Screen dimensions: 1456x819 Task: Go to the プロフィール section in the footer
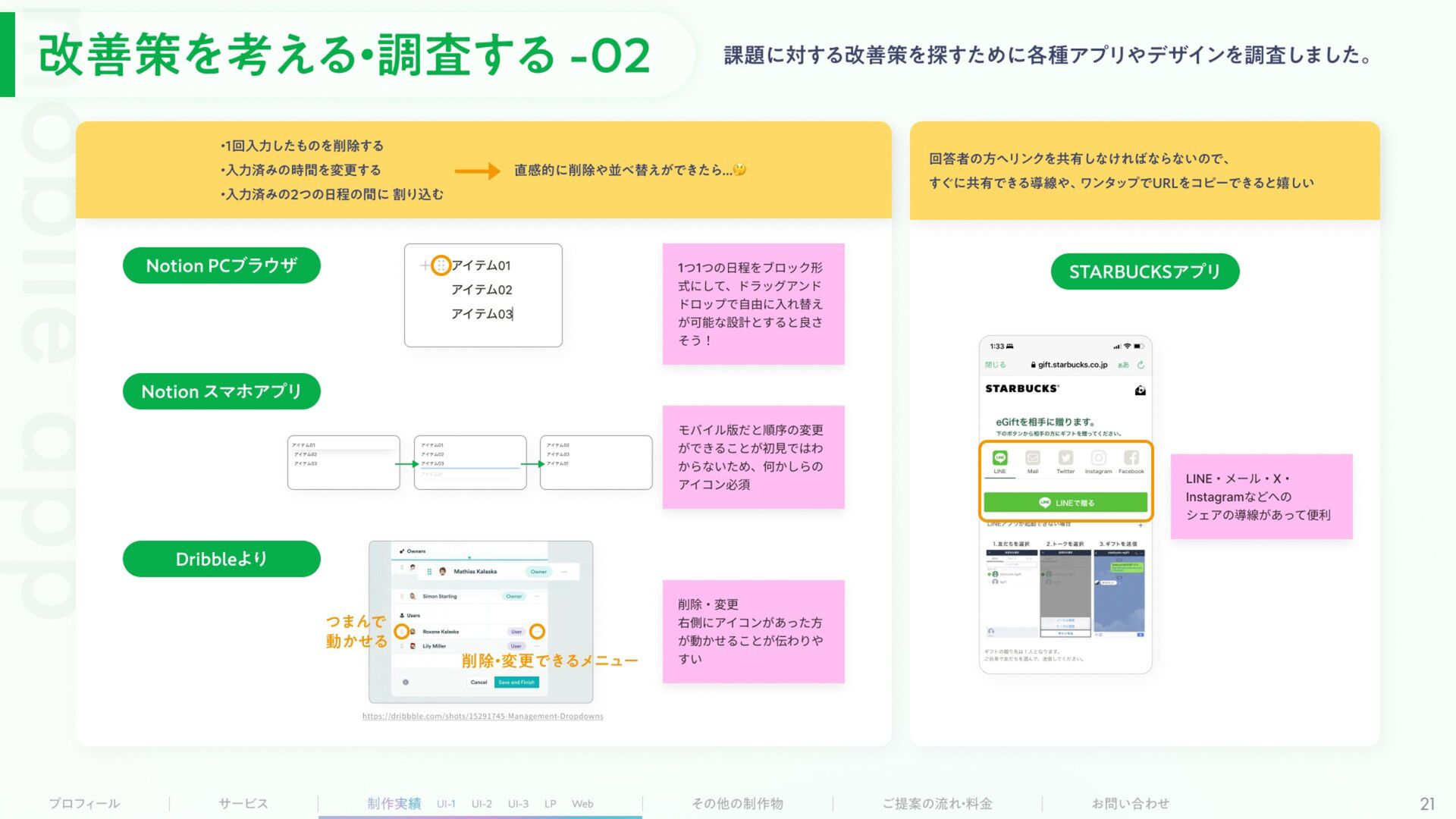point(84,803)
